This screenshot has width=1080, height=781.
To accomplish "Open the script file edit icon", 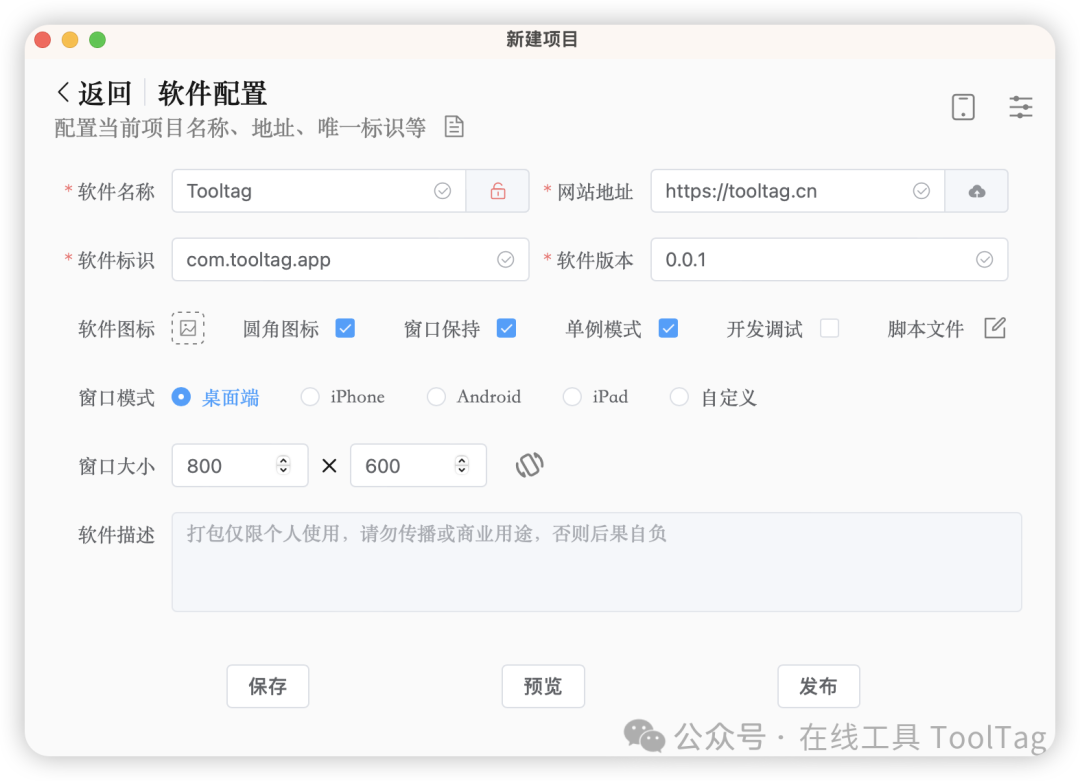I will click(x=994, y=328).
